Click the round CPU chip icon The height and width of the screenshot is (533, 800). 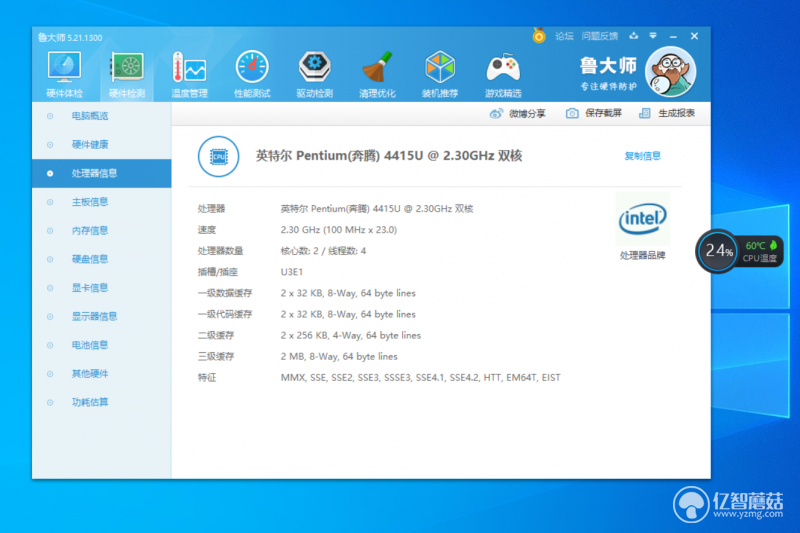click(218, 157)
